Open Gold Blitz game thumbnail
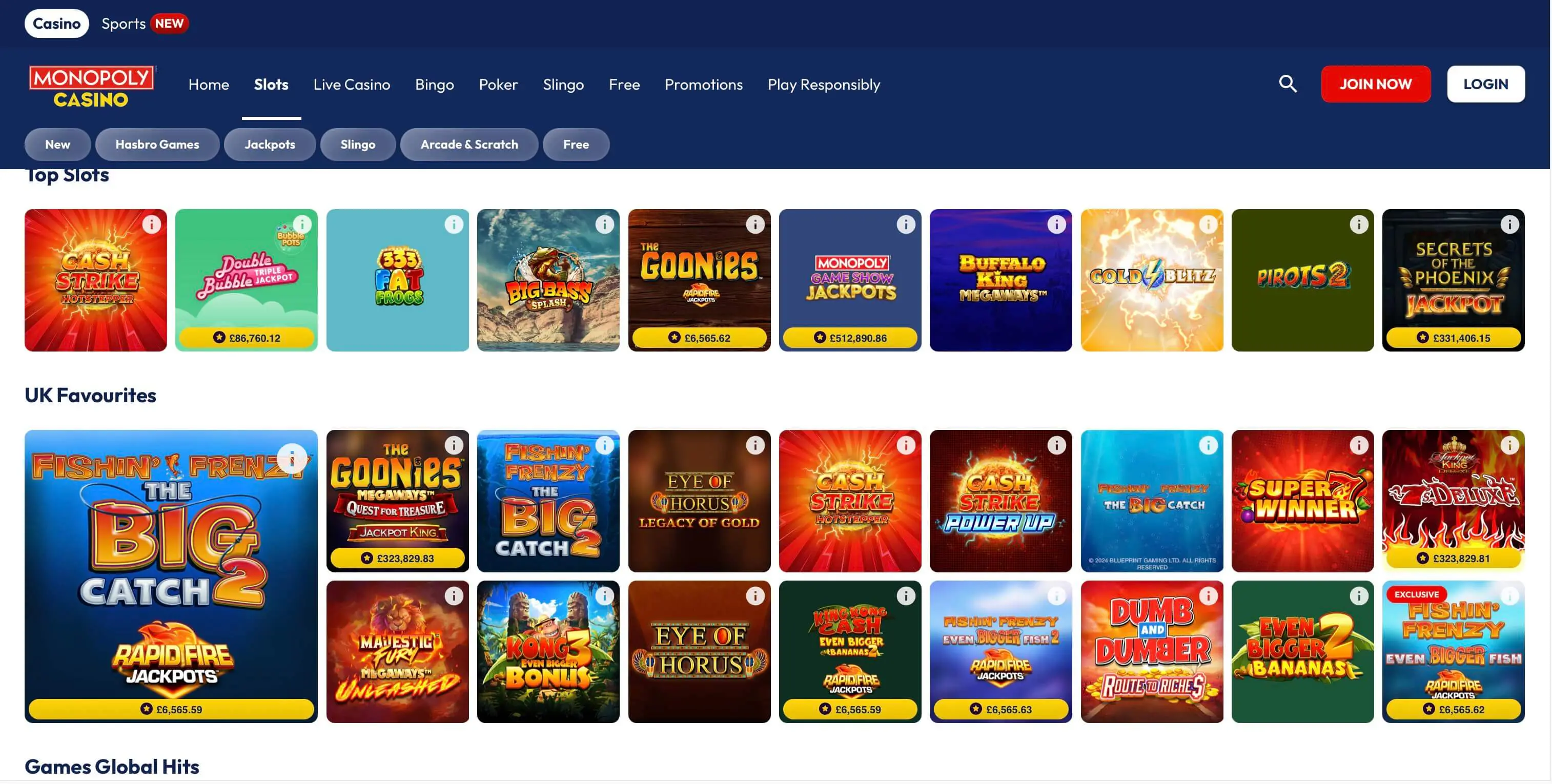 [x=1151, y=280]
